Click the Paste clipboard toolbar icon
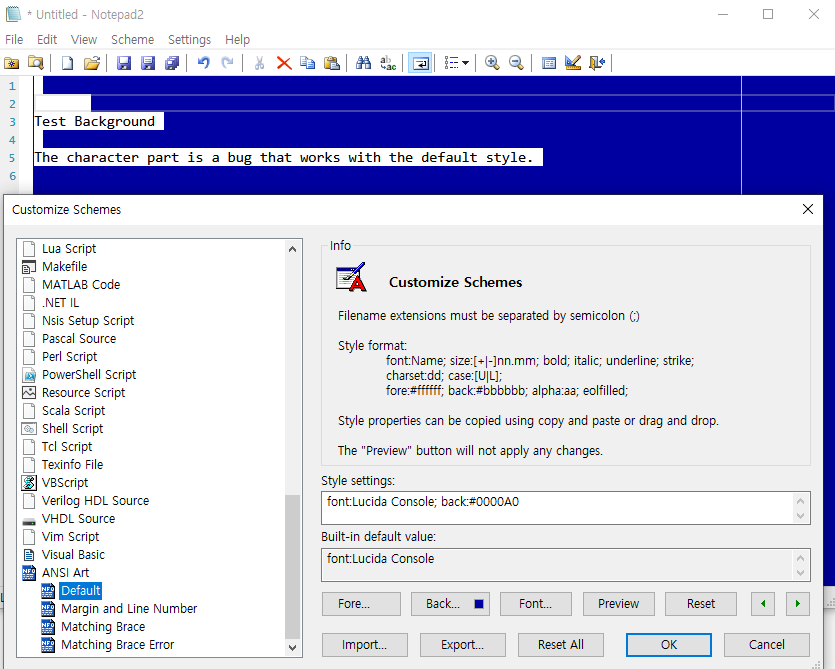This screenshot has height=669, width=835. click(x=332, y=63)
